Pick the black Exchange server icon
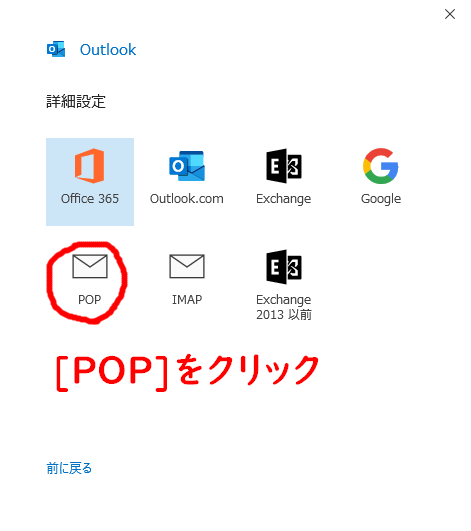Image resolution: width=471 pixels, height=531 pixels. point(284,166)
